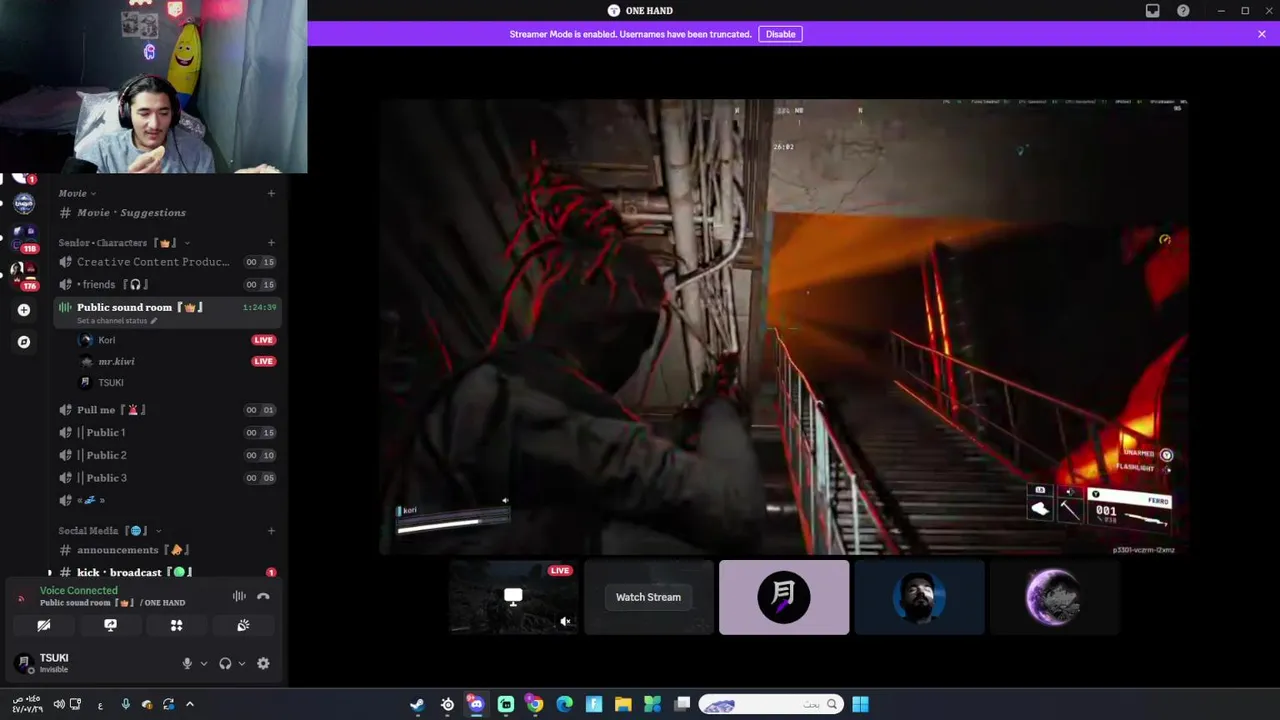
Task: Open Discord help question mark icon
Action: (1184, 11)
